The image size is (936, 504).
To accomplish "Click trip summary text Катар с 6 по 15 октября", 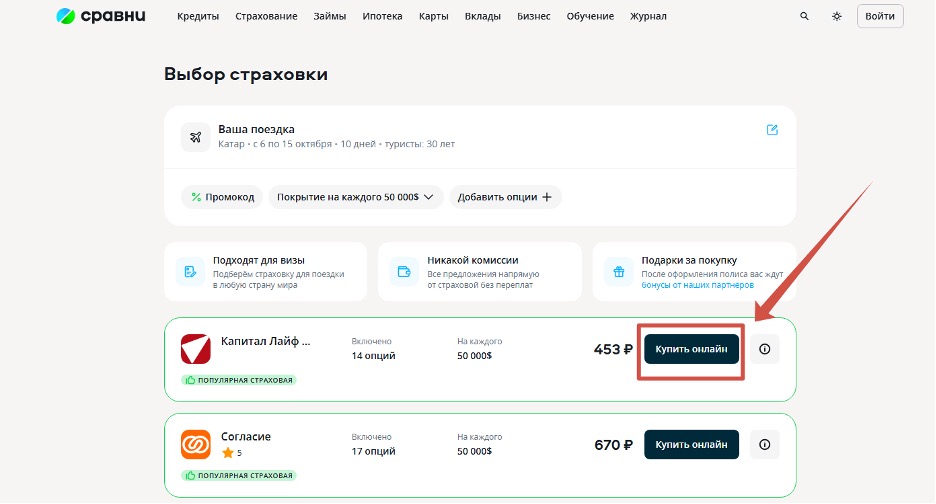I will (336, 144).
